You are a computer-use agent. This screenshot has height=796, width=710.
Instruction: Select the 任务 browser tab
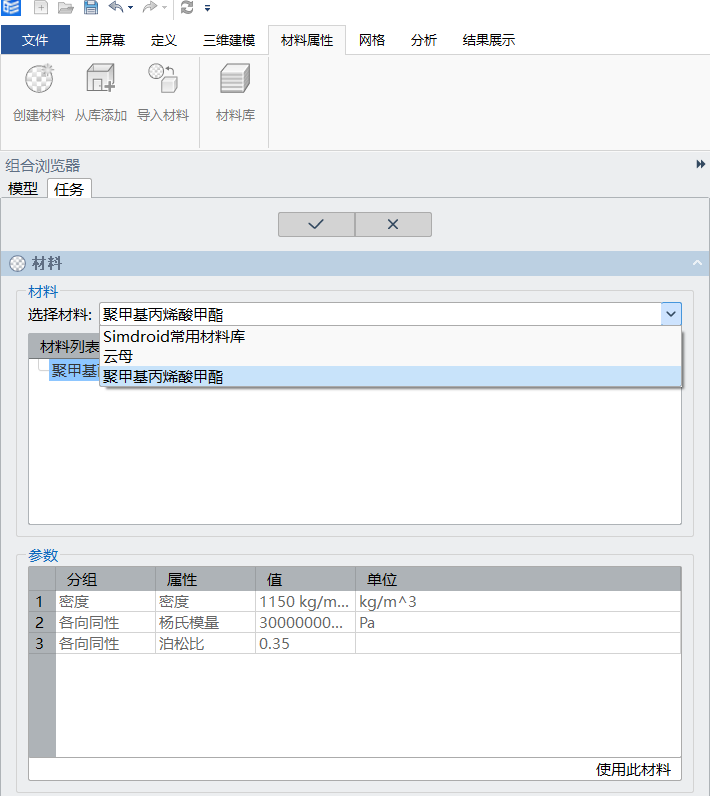click(x=69, y=189)
